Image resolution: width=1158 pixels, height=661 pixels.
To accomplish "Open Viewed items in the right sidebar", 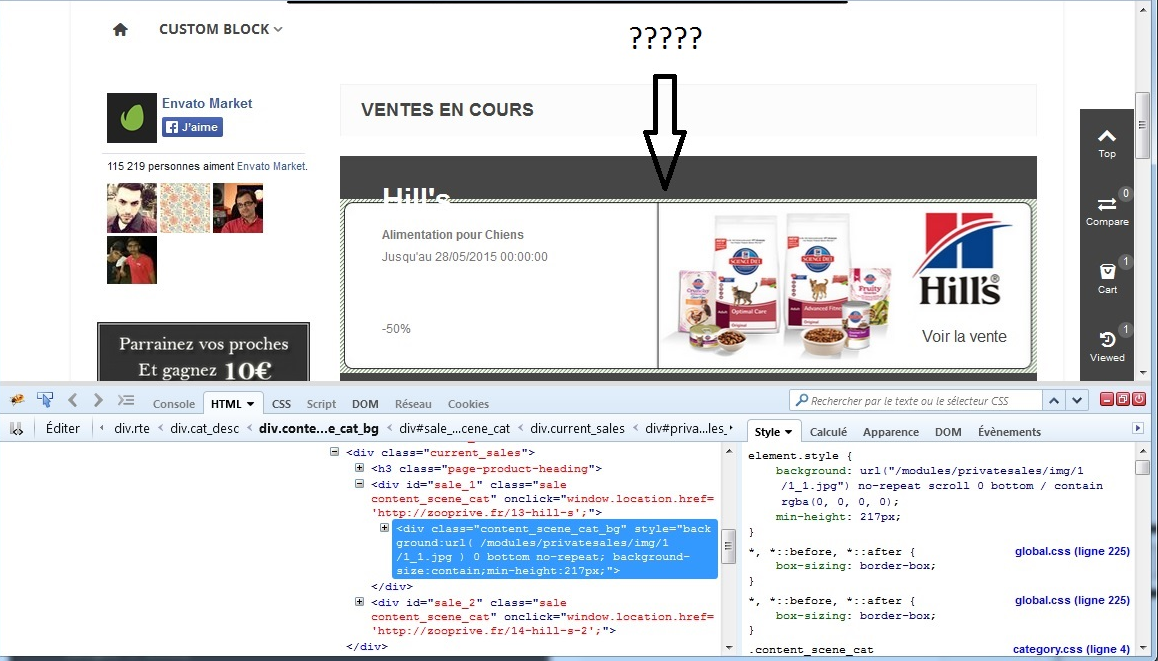I will [1106, 347].
